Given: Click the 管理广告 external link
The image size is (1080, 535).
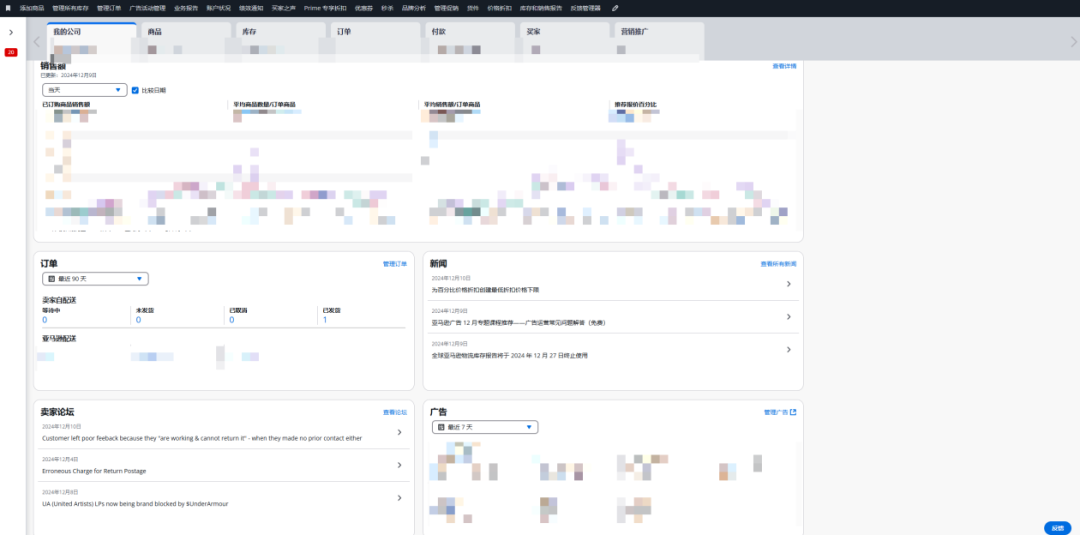Looking at the screenshot, I should (780, 412).
